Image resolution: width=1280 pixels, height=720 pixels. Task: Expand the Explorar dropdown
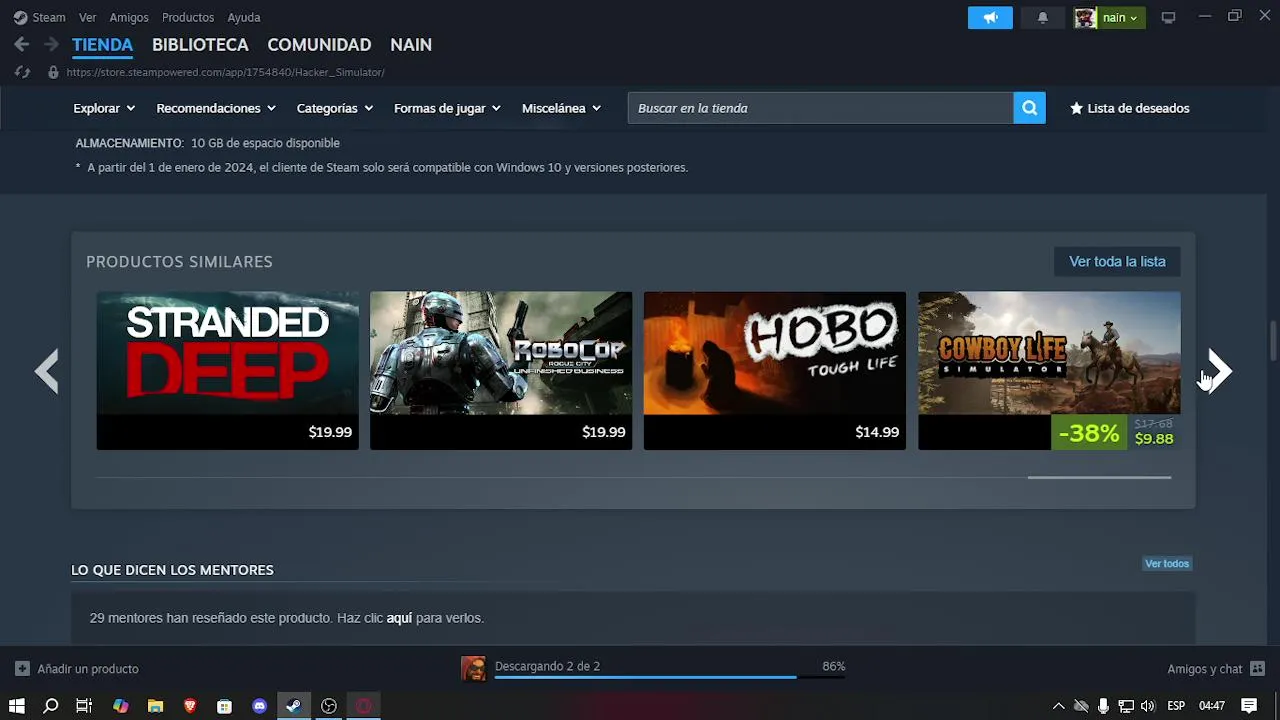(104, 108)
